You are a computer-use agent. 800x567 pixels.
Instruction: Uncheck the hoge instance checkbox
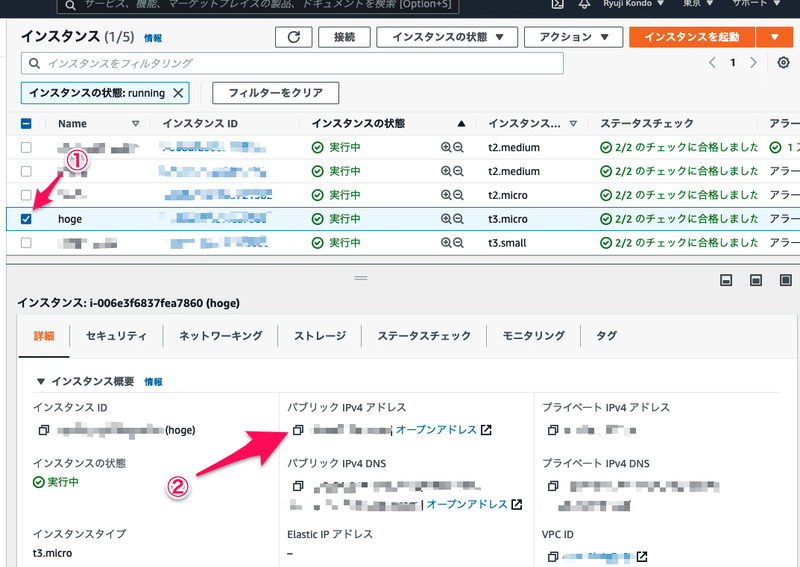click(x=26, y=219)
